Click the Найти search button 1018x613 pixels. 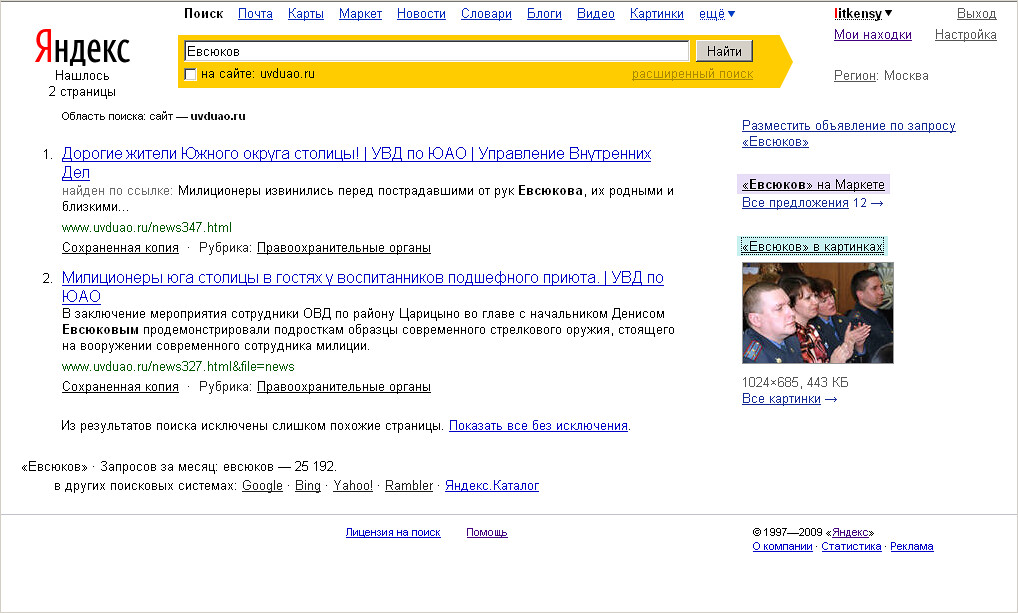click(724, 51)
